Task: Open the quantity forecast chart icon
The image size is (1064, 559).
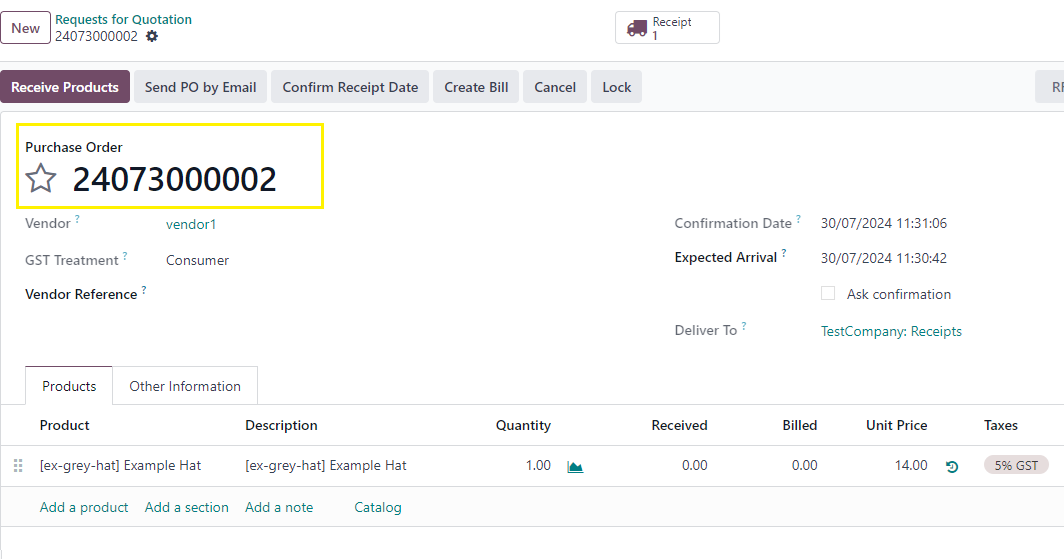Action: pyautogui.click(x=575, y=466)
